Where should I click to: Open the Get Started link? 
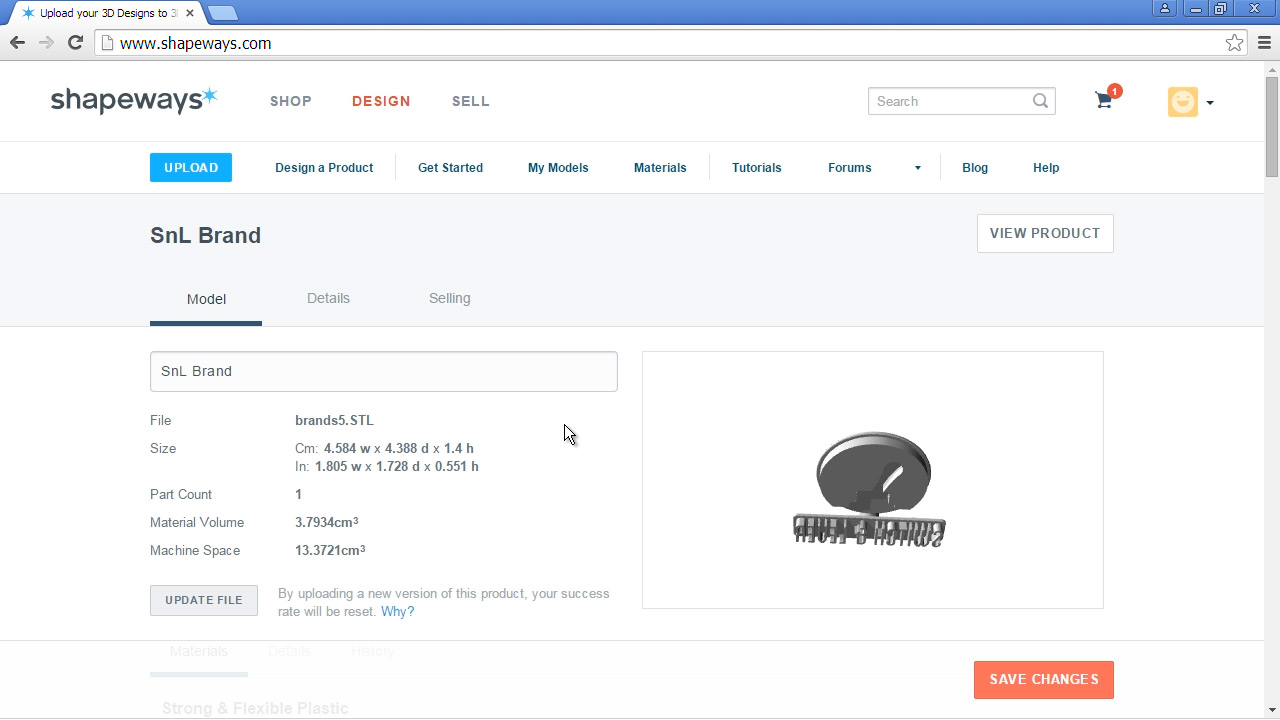[450, 168]
